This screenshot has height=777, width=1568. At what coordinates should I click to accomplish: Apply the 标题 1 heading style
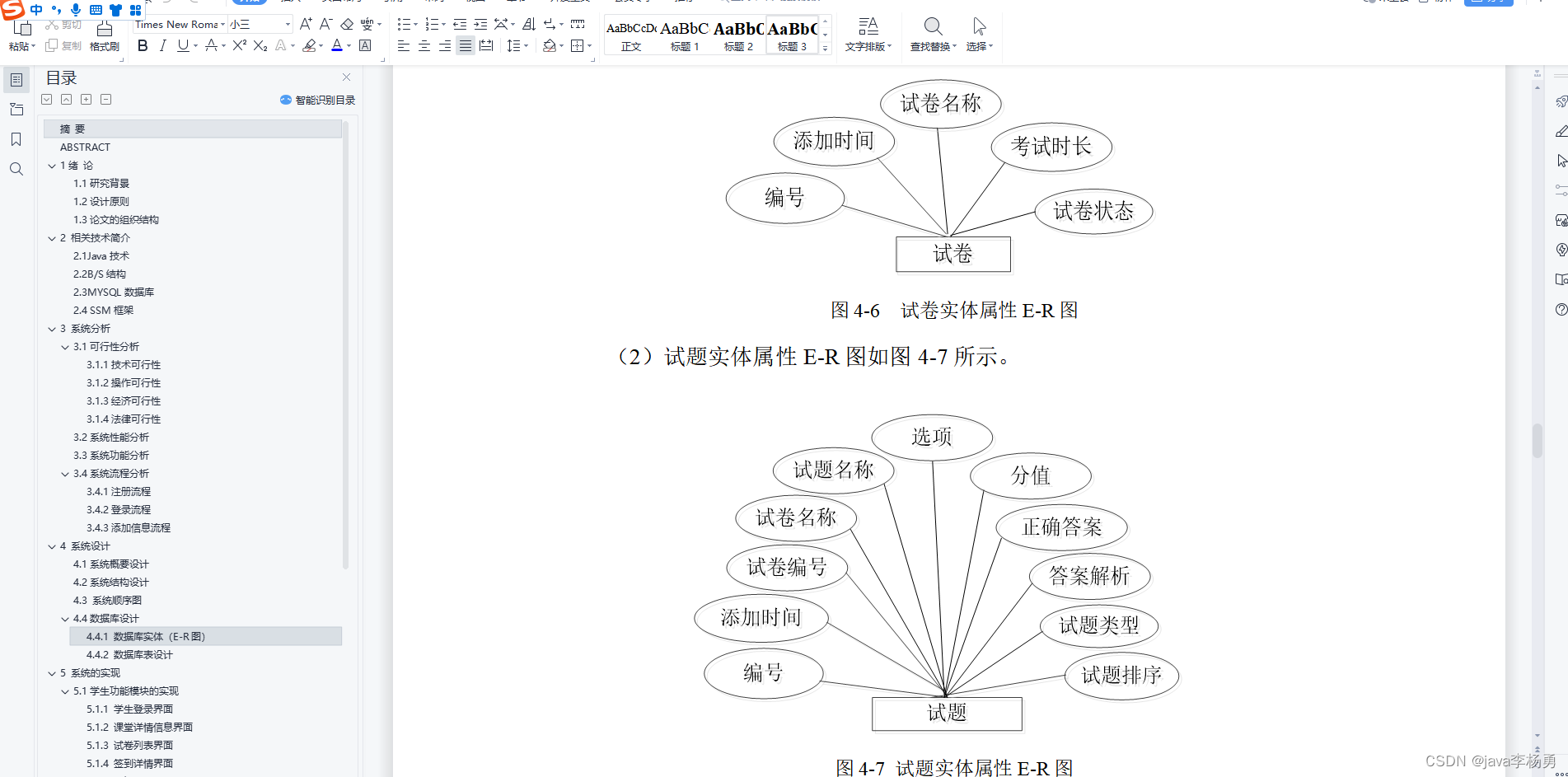(685, 35)
